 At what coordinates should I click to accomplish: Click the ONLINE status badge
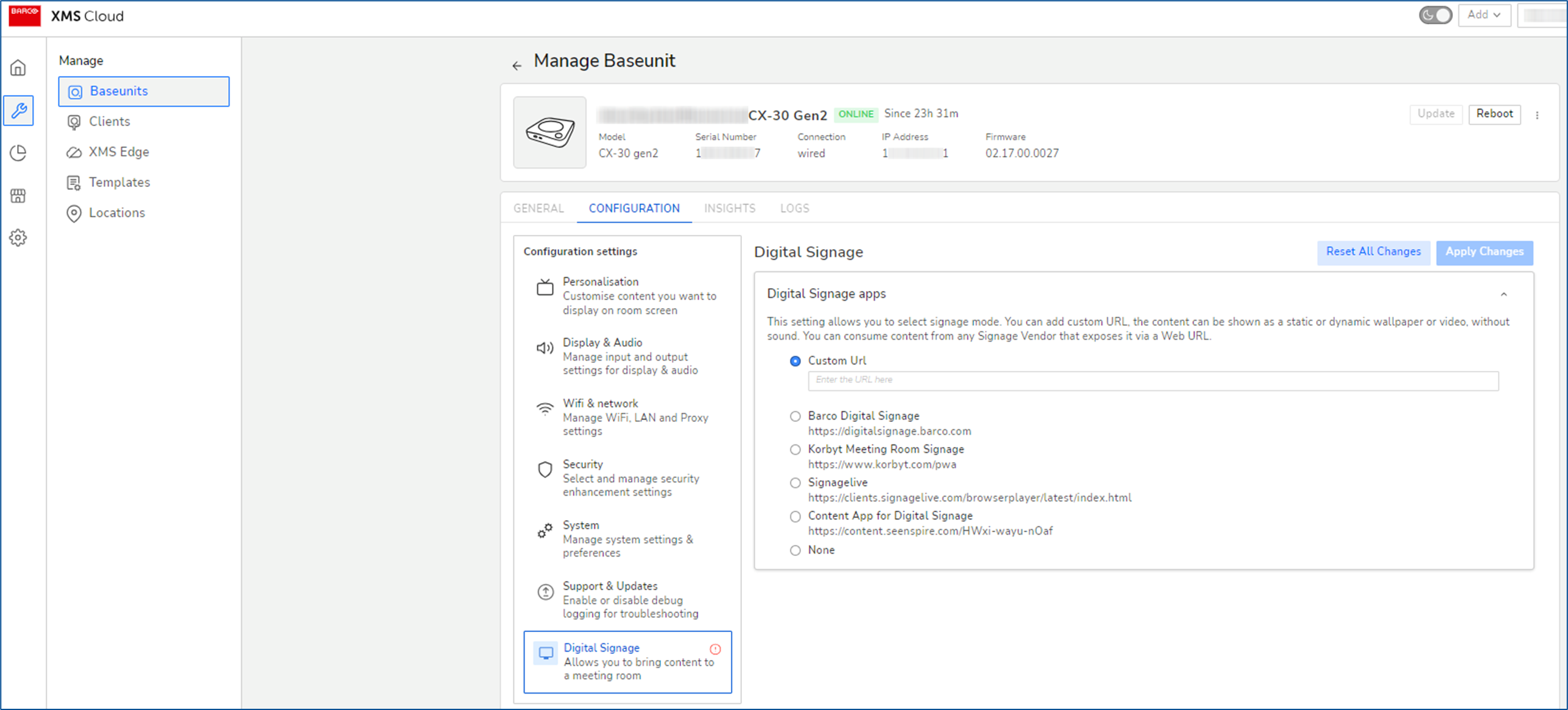pos(856,114)
